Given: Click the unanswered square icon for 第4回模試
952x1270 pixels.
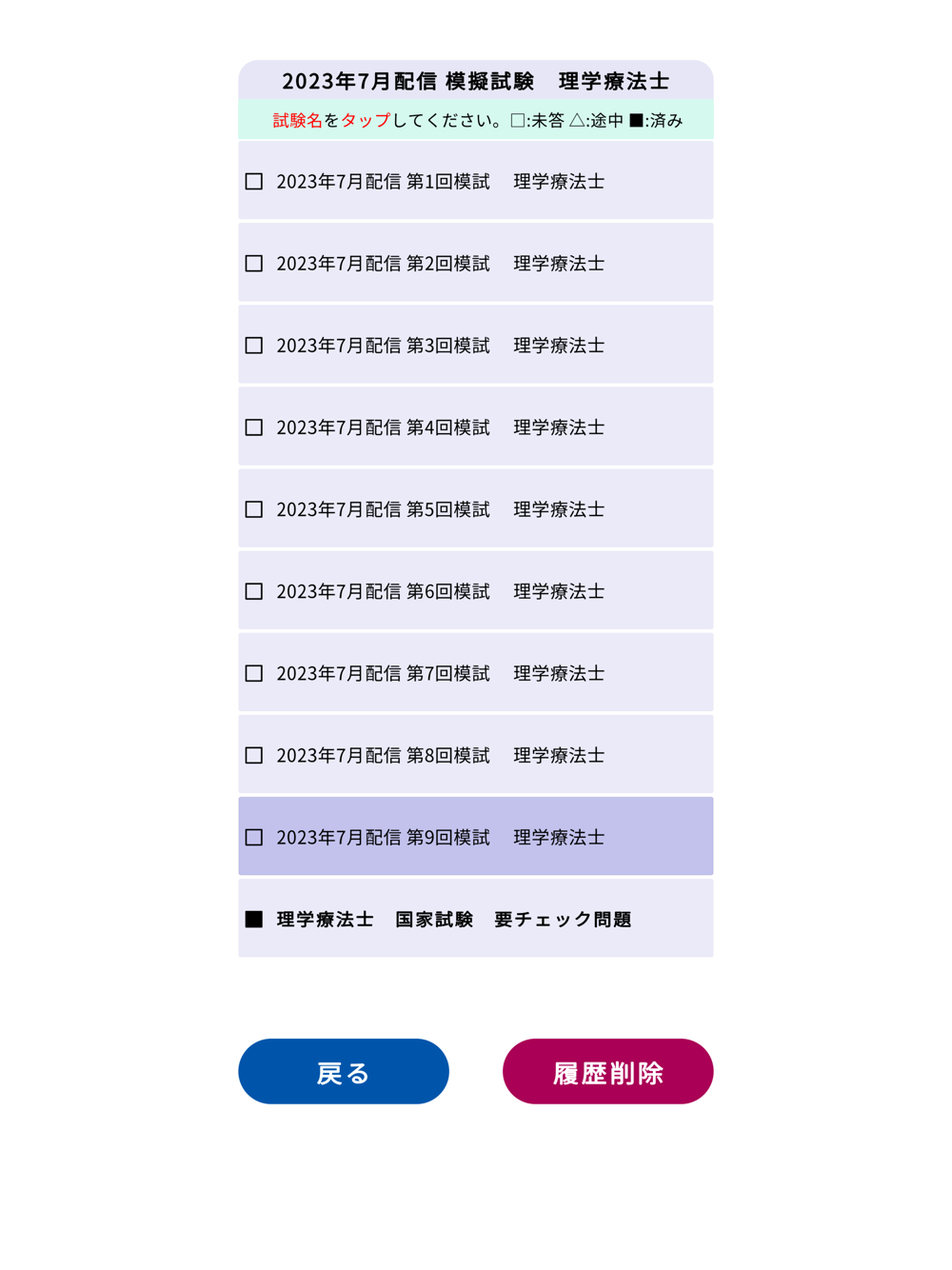Looking at the screenshot, I should 254,427.
